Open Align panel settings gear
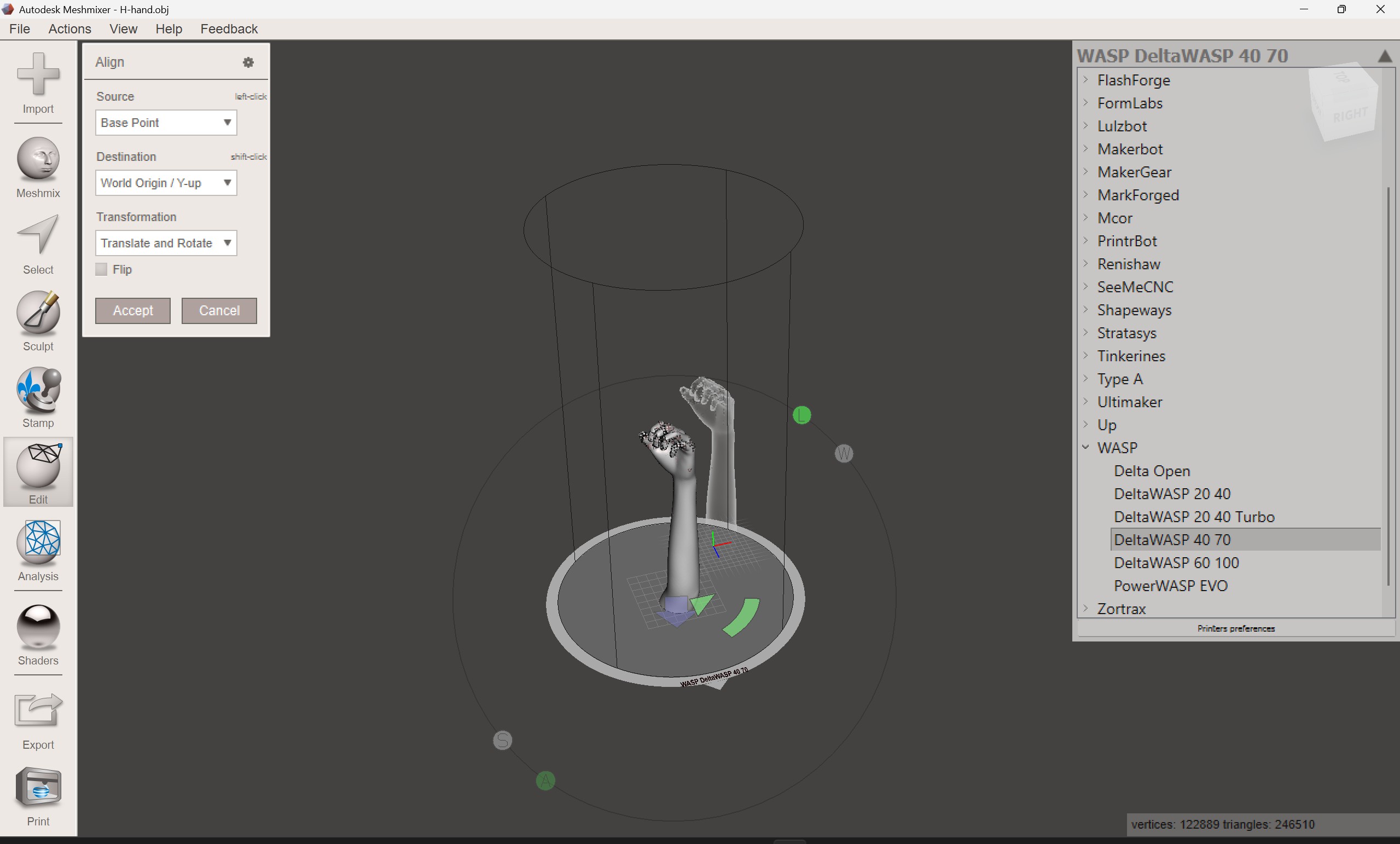Viewport: 1400px width, 844px height. pos(248,62)
